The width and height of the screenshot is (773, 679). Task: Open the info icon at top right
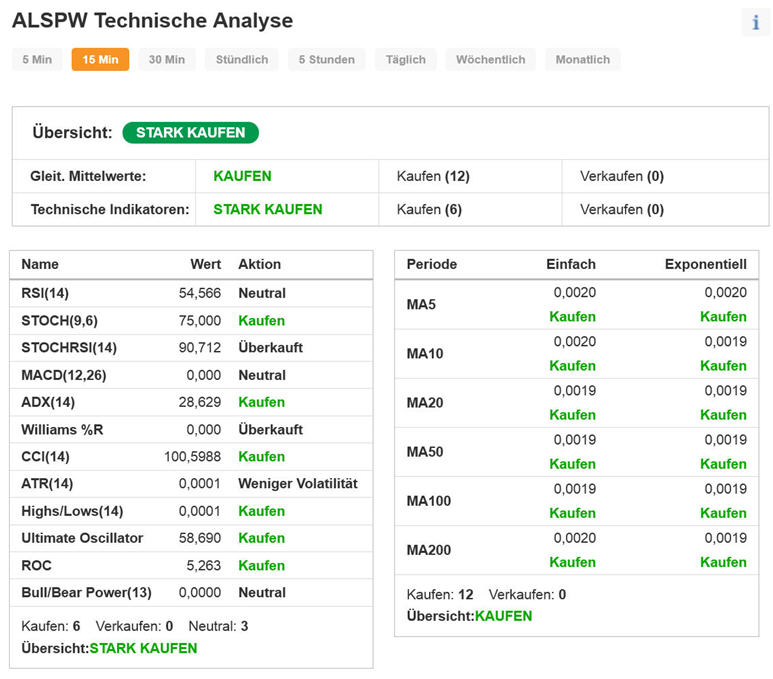tap(755, 23)
